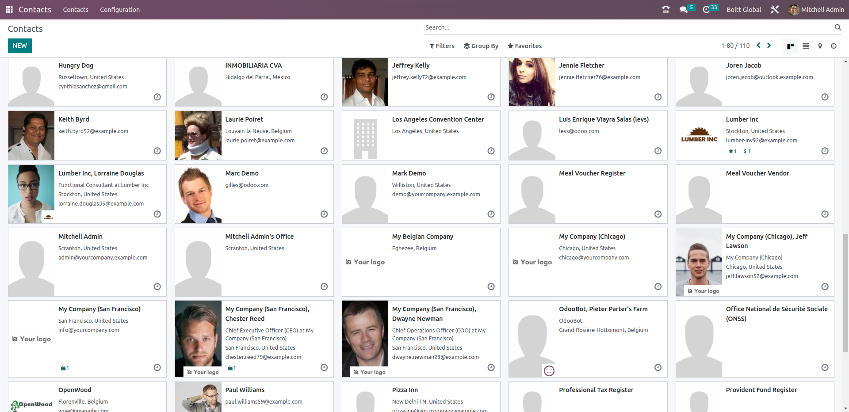This screenshot has width=849, height=412.
Task: Switch to the map view icon
Action: [820, 46]
